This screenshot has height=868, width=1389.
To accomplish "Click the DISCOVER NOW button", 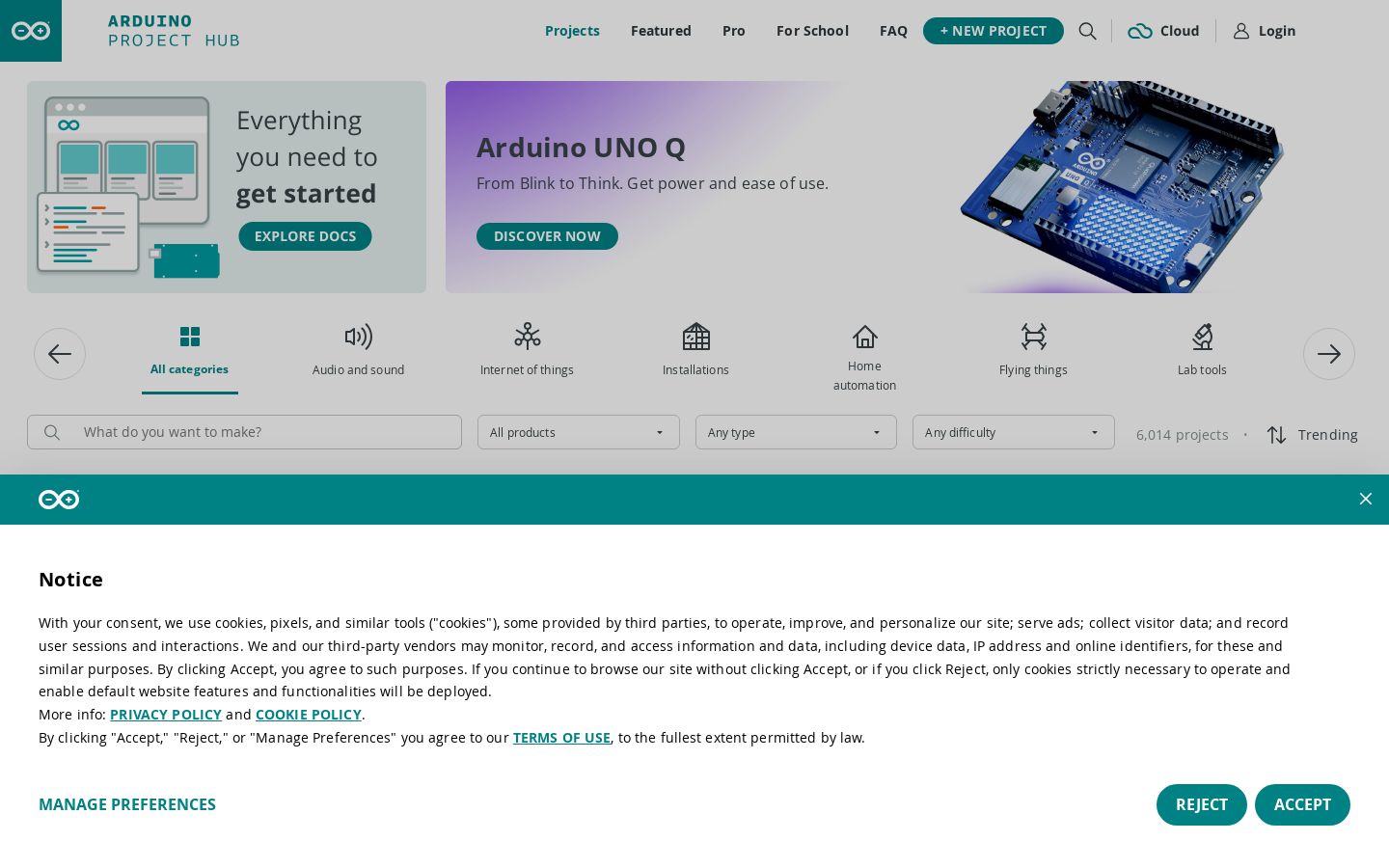I will pyautogui.click(x=547, y=236).
